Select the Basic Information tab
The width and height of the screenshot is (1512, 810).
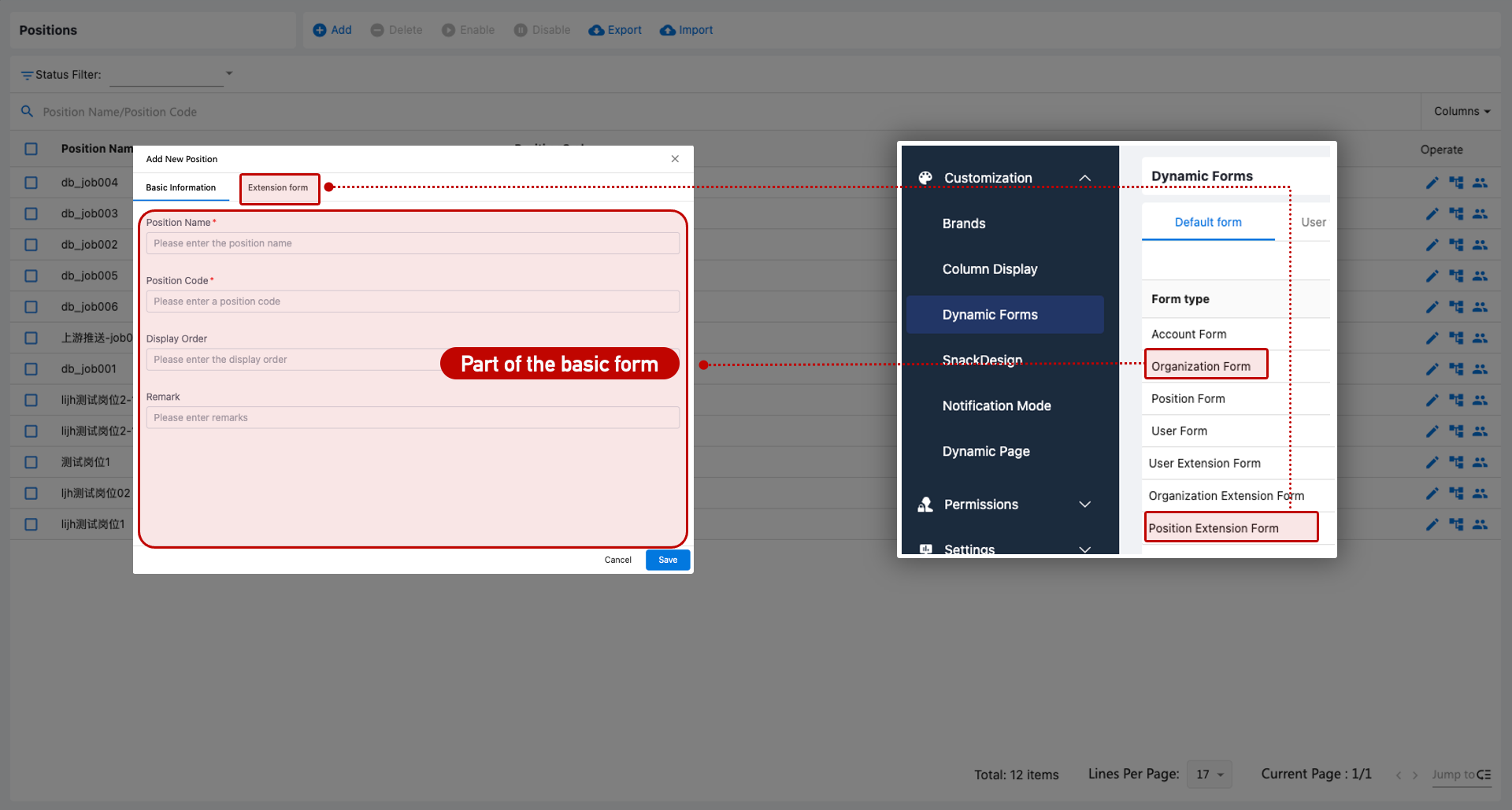click(181, 188)
